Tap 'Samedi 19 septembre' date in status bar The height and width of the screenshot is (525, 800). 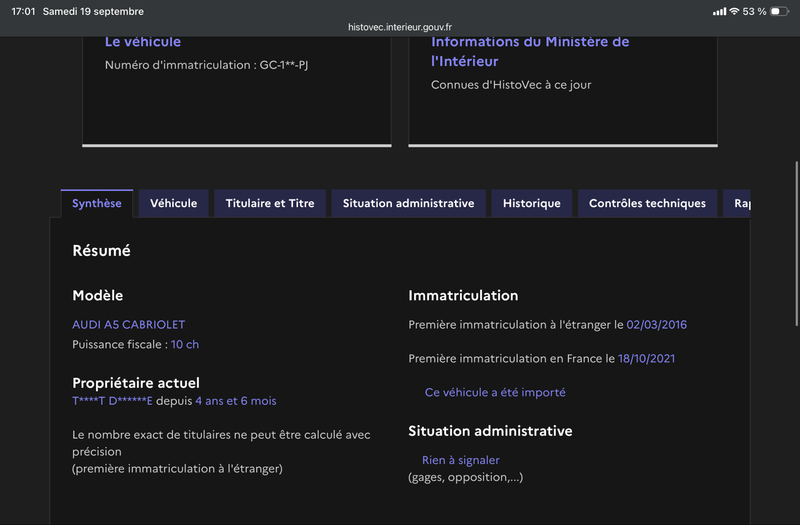point(93,11)
